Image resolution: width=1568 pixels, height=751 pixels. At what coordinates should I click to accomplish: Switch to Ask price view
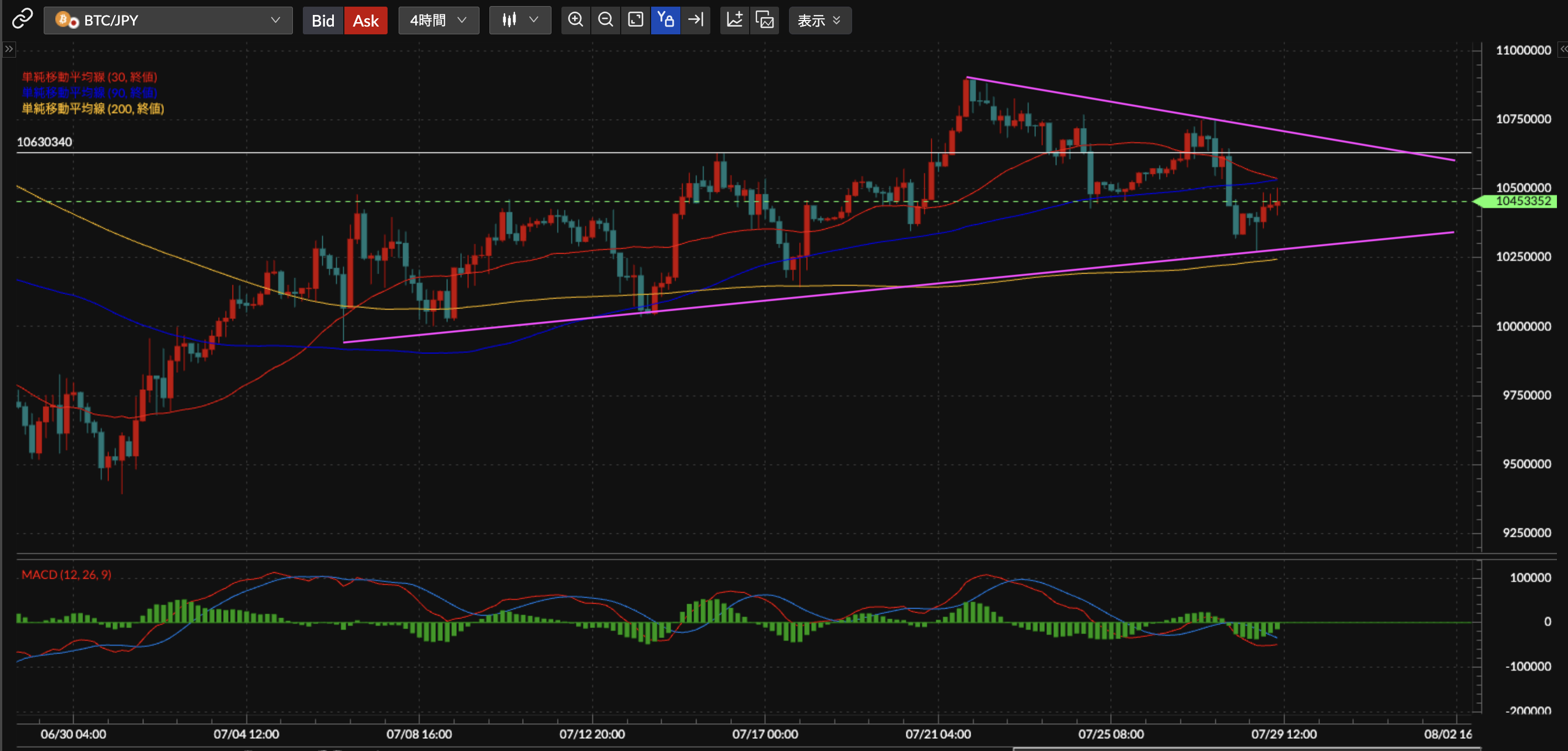coord(366,20)
